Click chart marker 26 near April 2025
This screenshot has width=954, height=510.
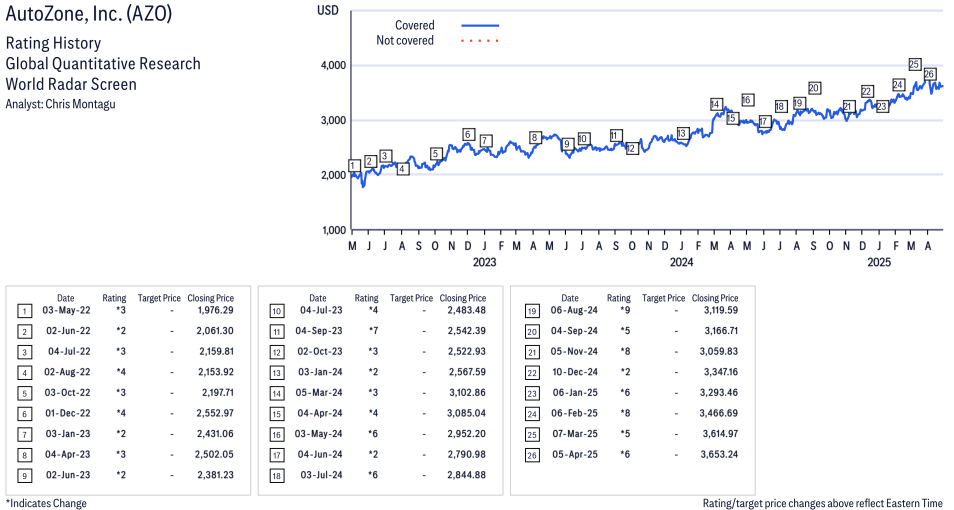coord(929,74)
